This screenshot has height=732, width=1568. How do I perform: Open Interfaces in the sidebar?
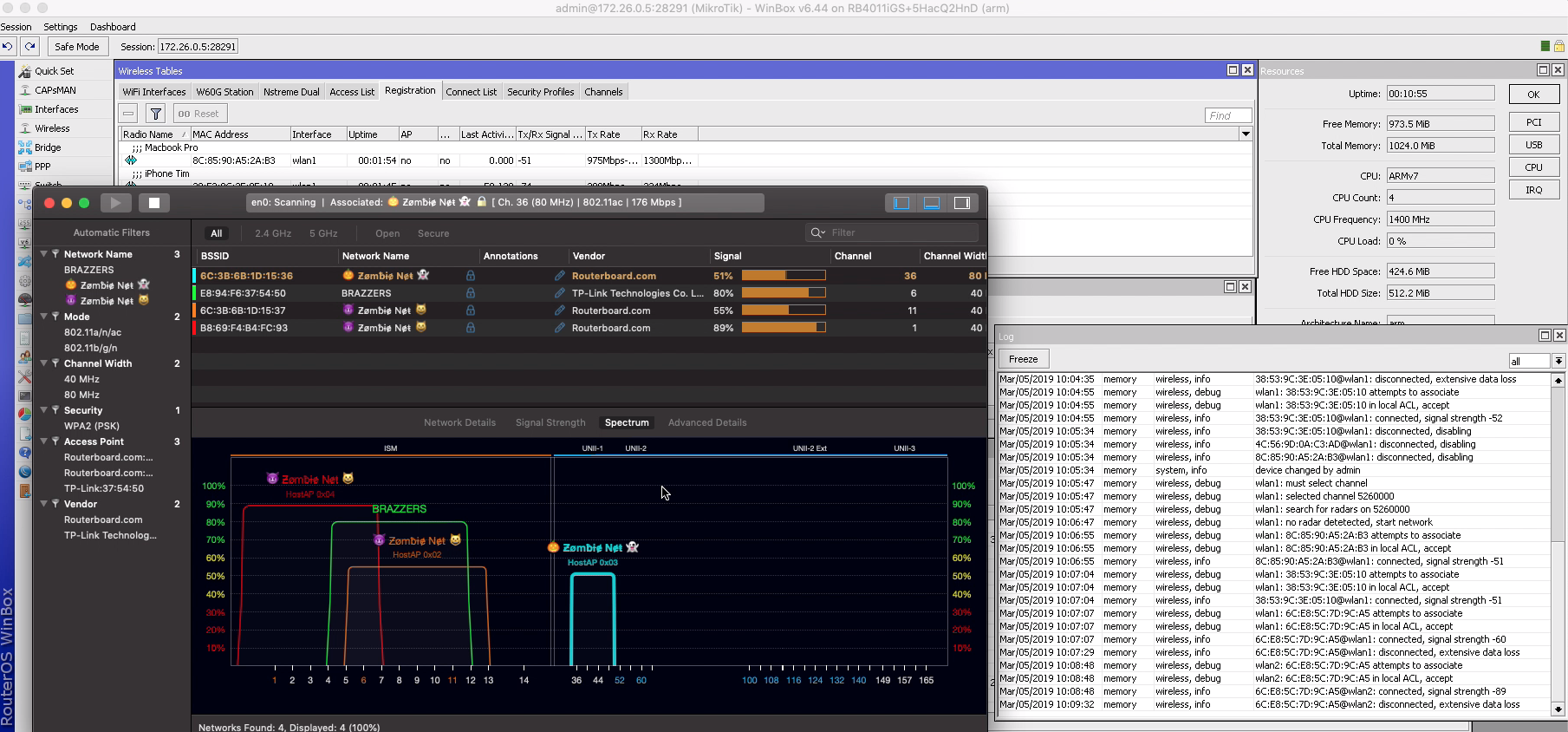pyautogui.click(x=56, y=109)
